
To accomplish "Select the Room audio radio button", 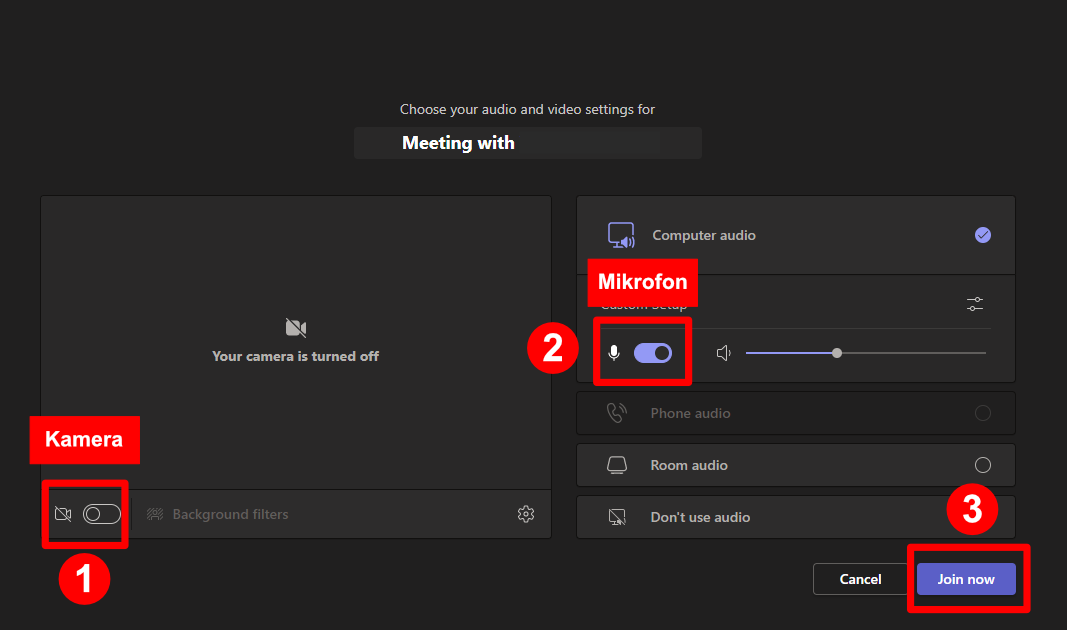I will click(983, 465).
